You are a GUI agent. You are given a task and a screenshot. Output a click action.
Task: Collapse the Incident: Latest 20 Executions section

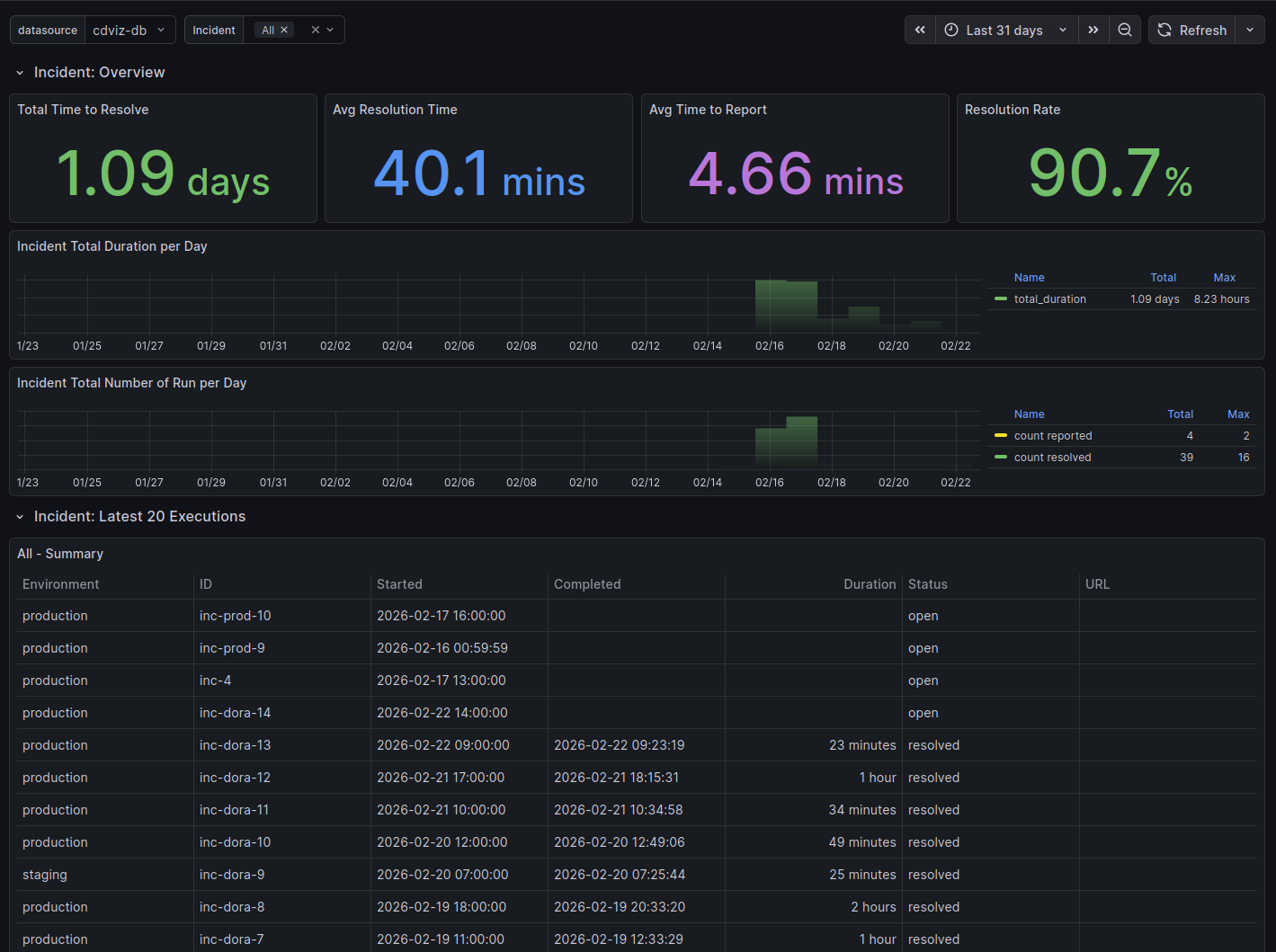pos(20,516)
